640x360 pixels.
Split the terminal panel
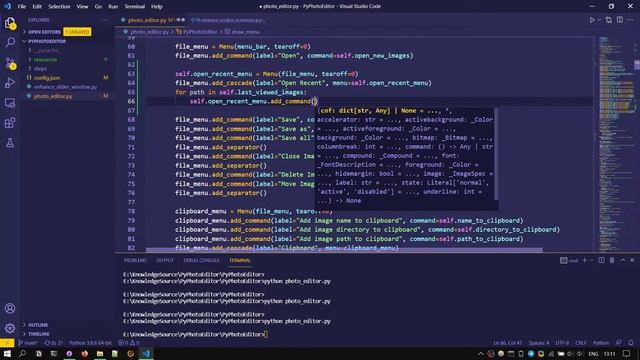pos(601,260)
